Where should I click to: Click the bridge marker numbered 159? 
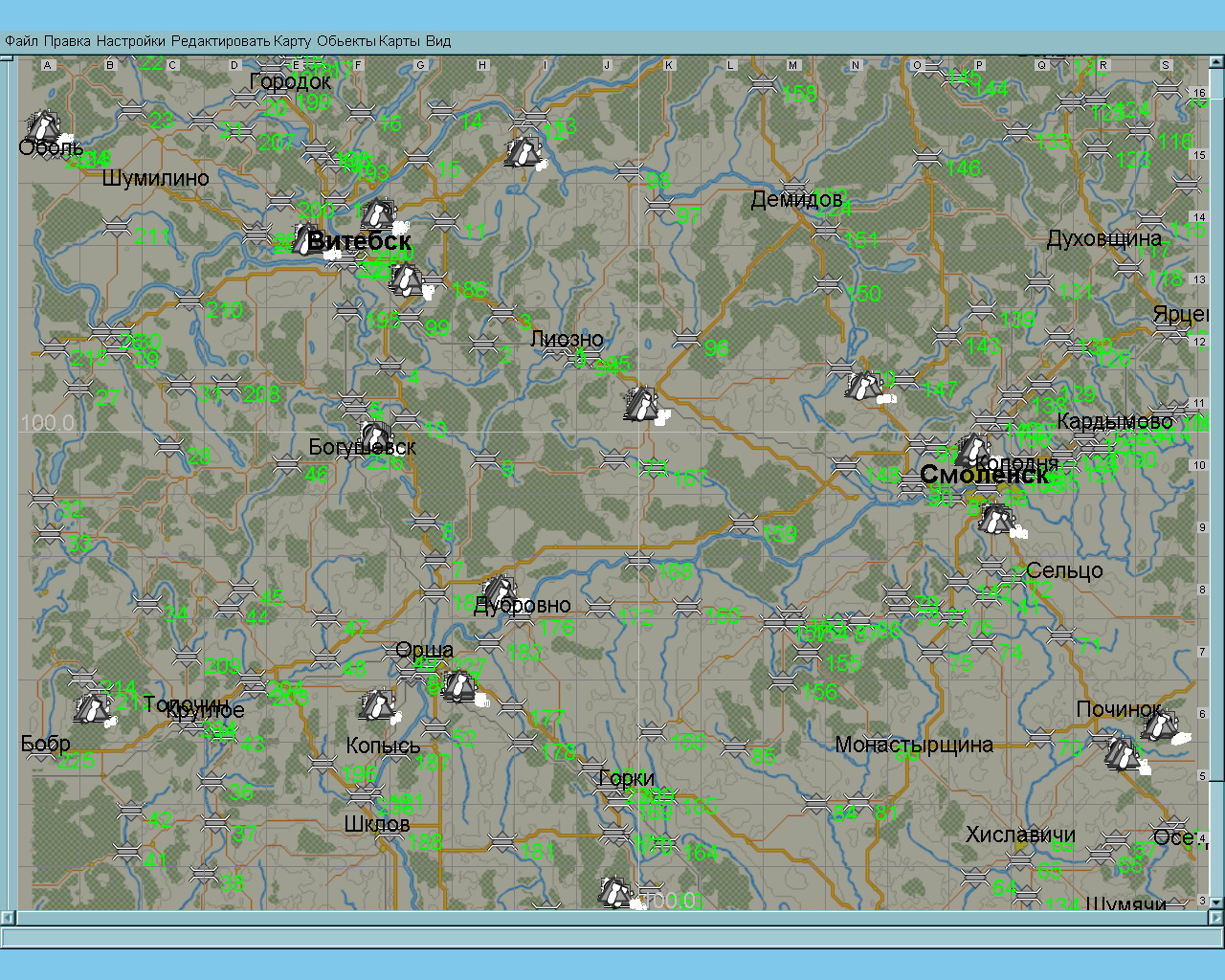coord(743,524)
